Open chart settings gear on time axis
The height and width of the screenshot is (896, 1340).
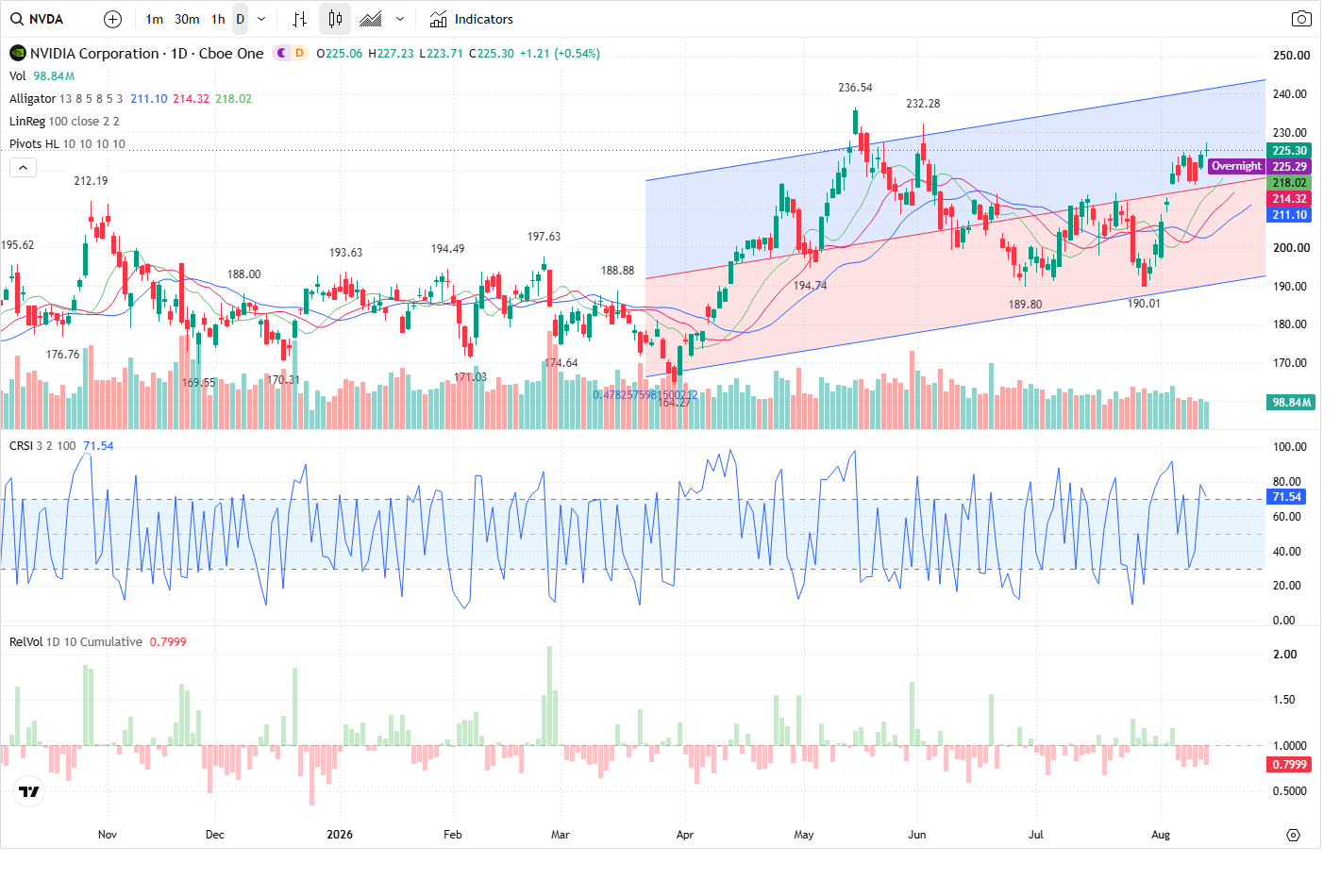(1293, 836)
